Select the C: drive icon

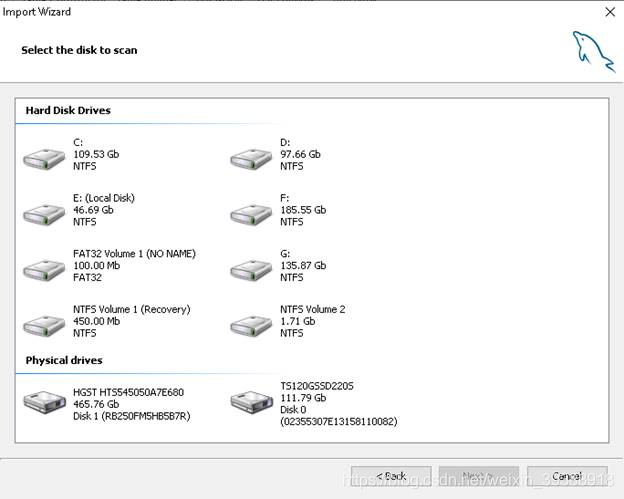pos(45,158)
